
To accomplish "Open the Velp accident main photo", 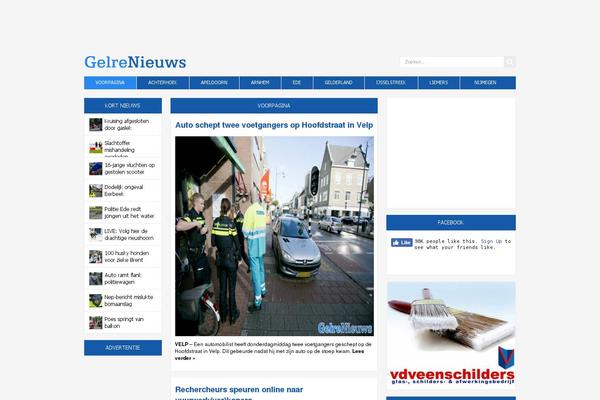I will coord(274,236).
